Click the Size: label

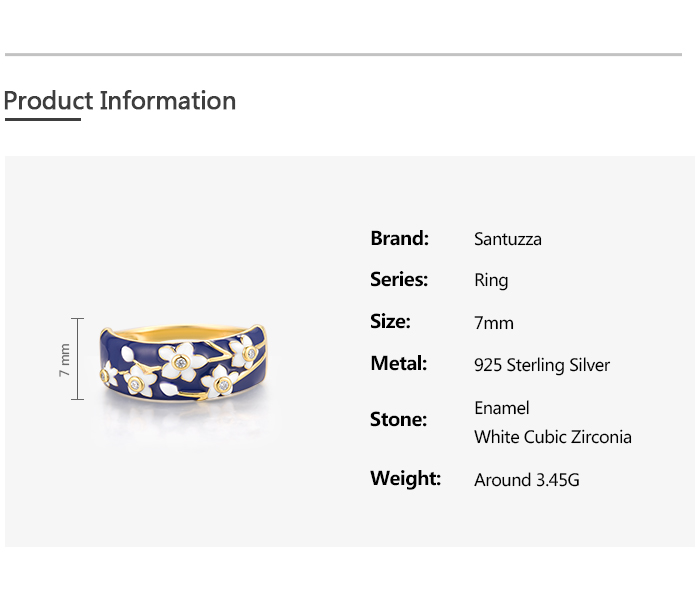(x=390, y=322)
